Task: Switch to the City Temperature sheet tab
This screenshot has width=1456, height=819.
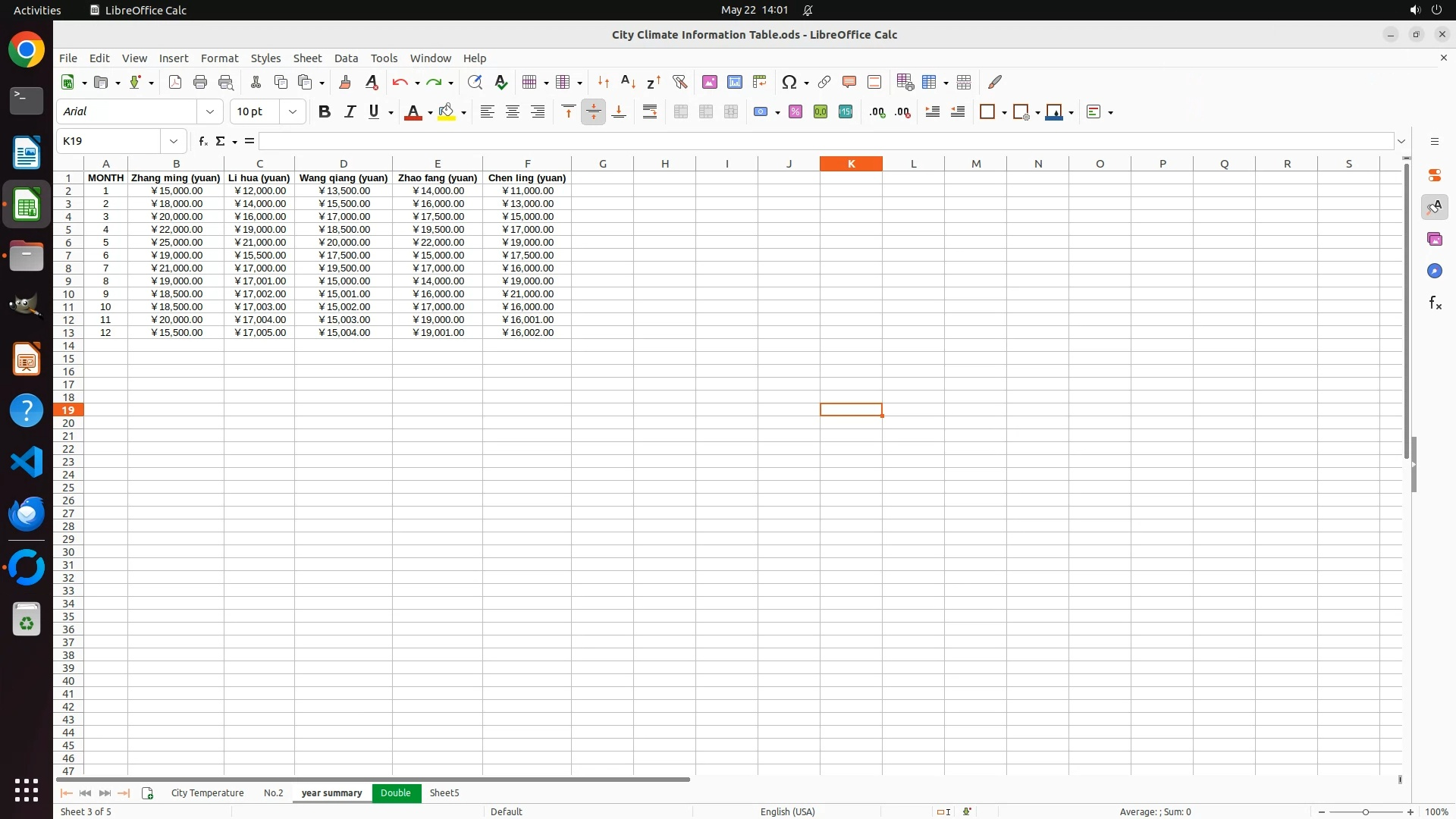Action: 207,792
